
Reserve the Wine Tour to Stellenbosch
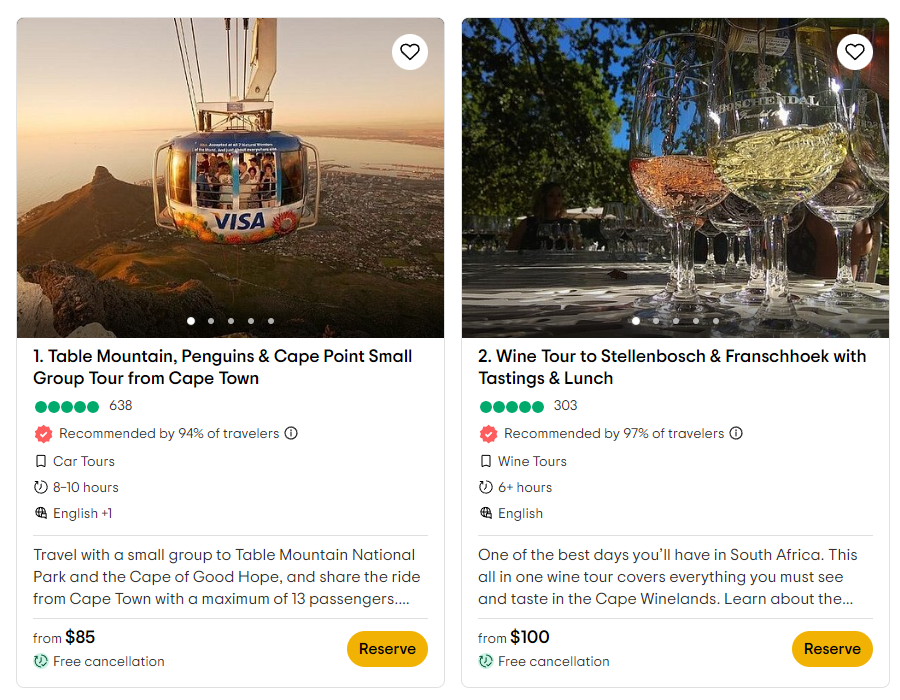[x=832, y=648]
